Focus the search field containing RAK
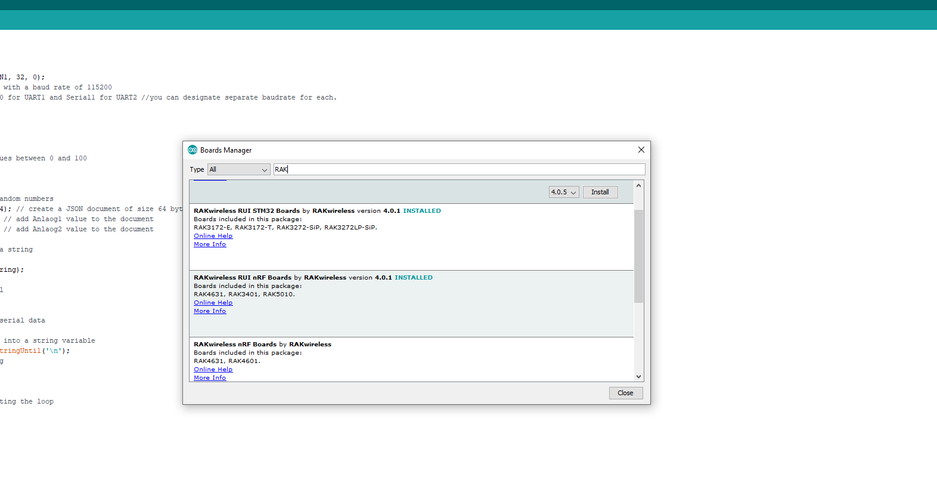This screenshot has height=496, width=937. [x=460, y=170]
